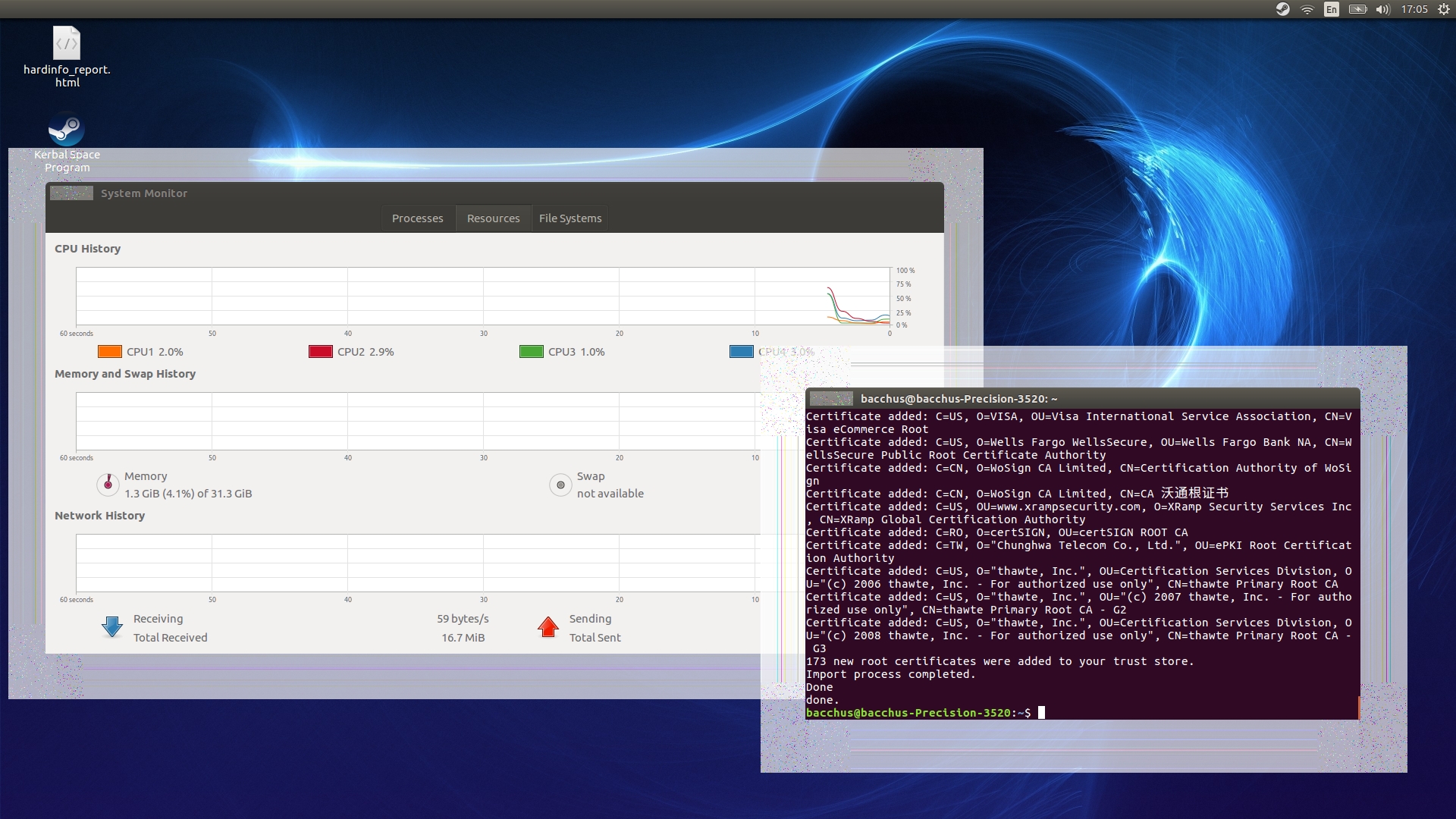Viewport: 1456px width, 819px height.
Task: Click the terminal title bar bacchus@bacchus-Precision-3520
Action: [x=1083, y=399]
